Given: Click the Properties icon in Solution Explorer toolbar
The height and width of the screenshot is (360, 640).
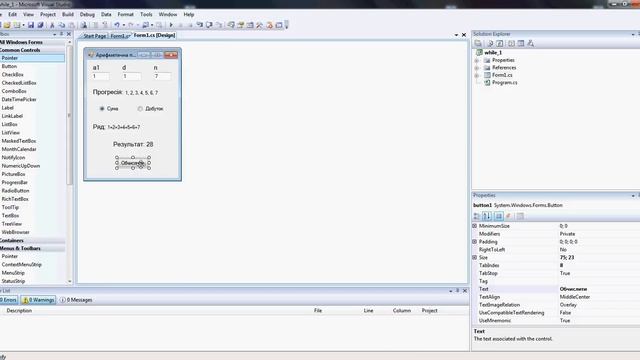Looking at the screenshot, I should point(478,43).
